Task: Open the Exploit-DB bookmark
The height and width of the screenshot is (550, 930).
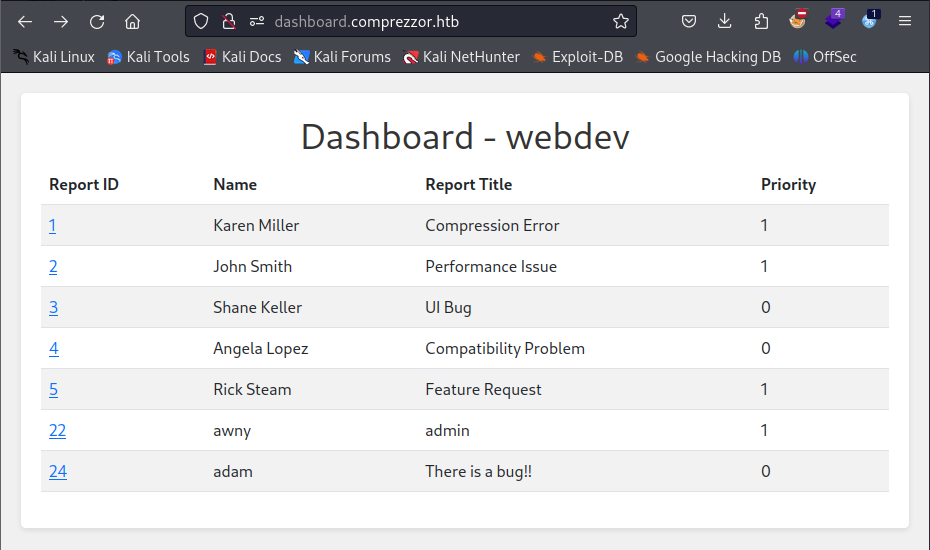Action: point(578,57)
